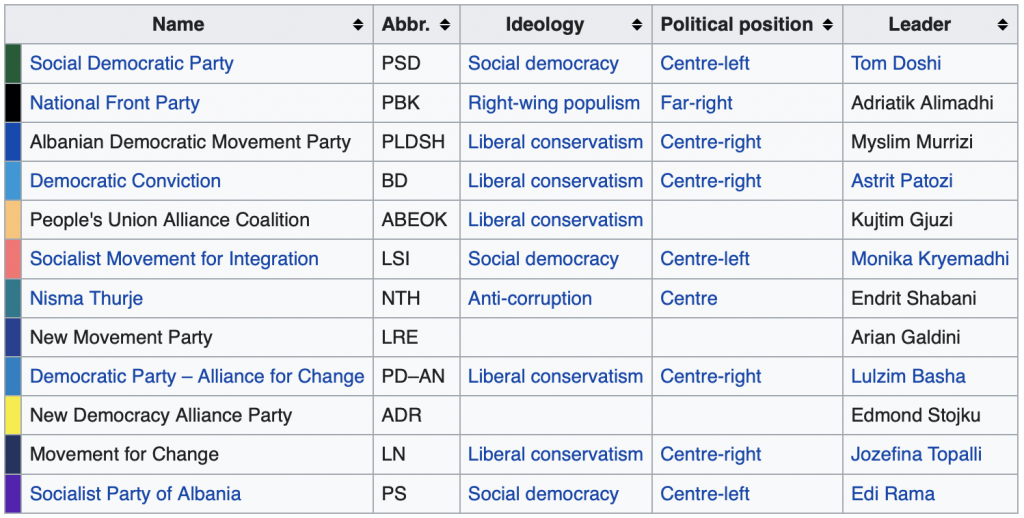Click purple swatch beside Socialist Party of Albania

(x=12, y=494)
